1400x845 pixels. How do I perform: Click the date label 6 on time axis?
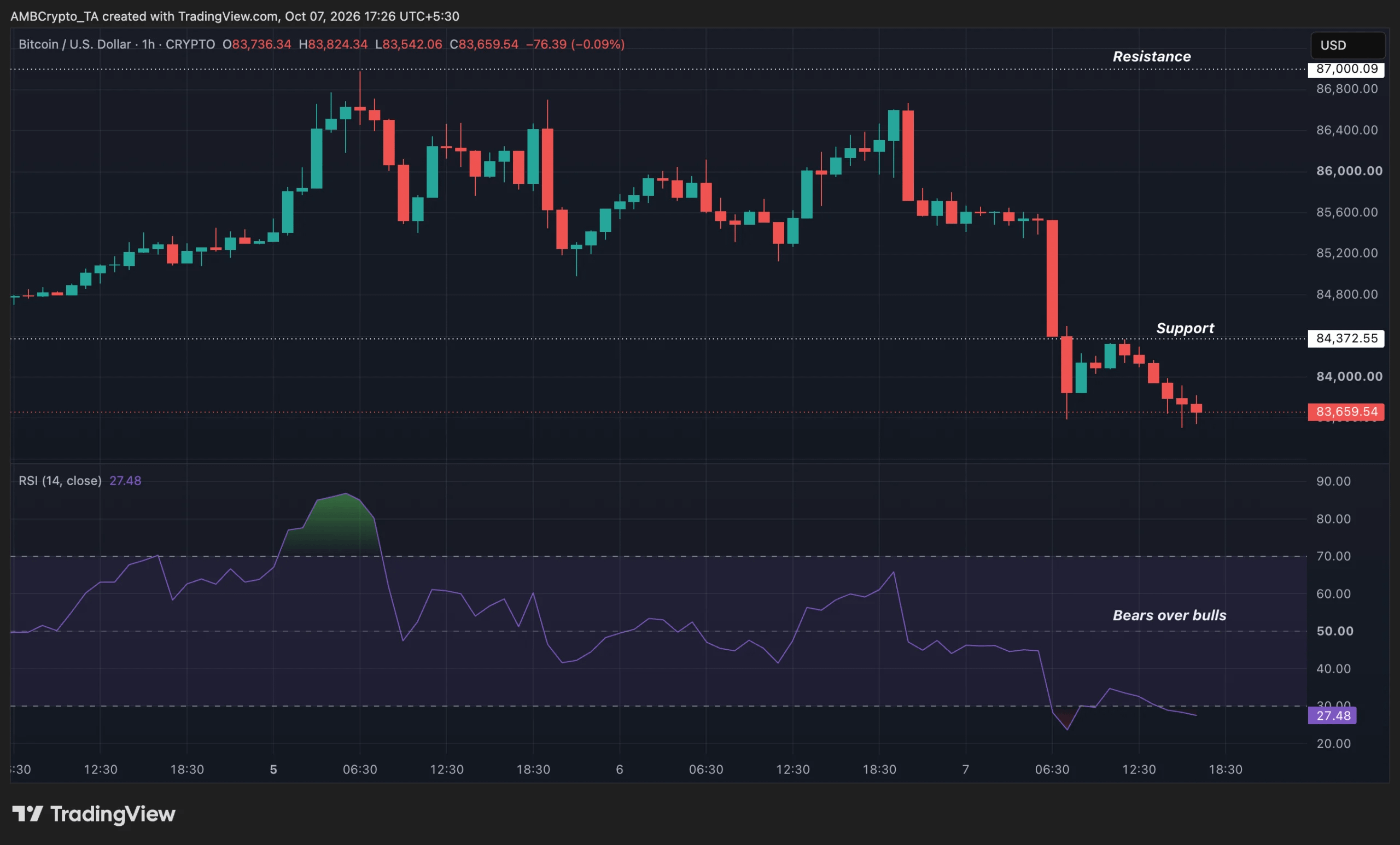pos(619,770)
